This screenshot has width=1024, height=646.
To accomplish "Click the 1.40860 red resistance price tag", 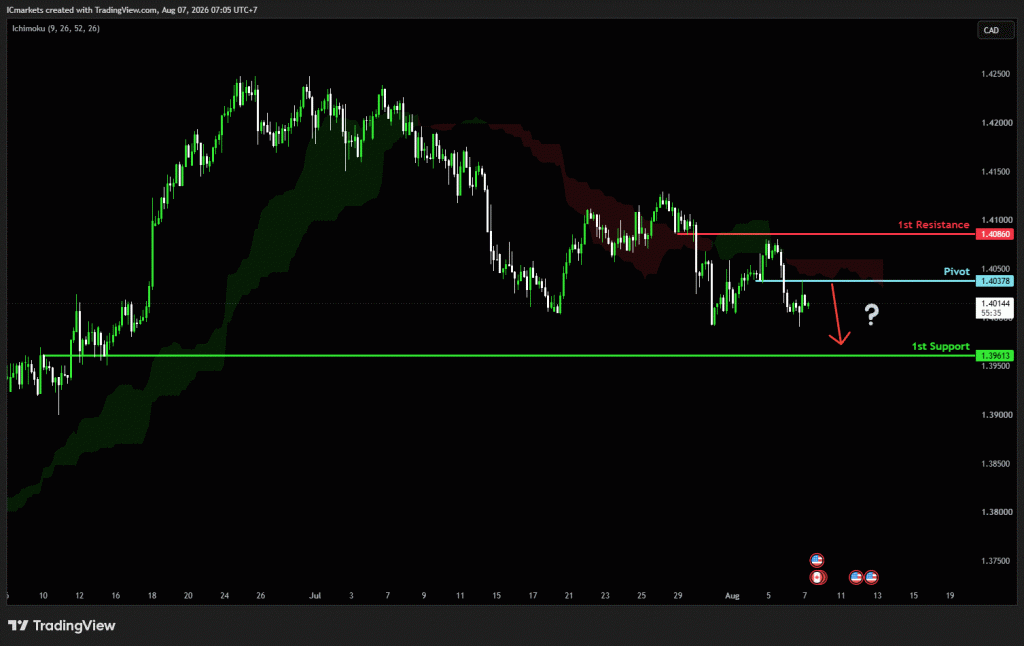I will click(995, 234).
